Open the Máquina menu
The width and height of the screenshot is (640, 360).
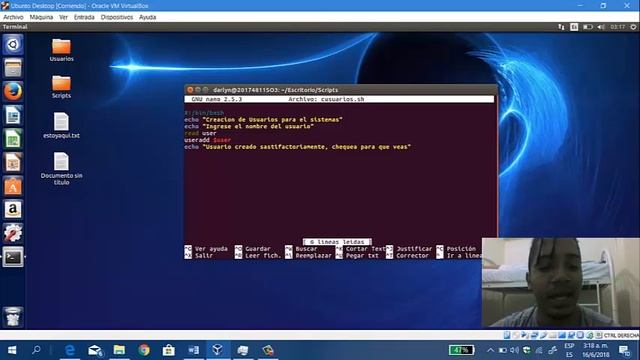(x=41, y=17)
